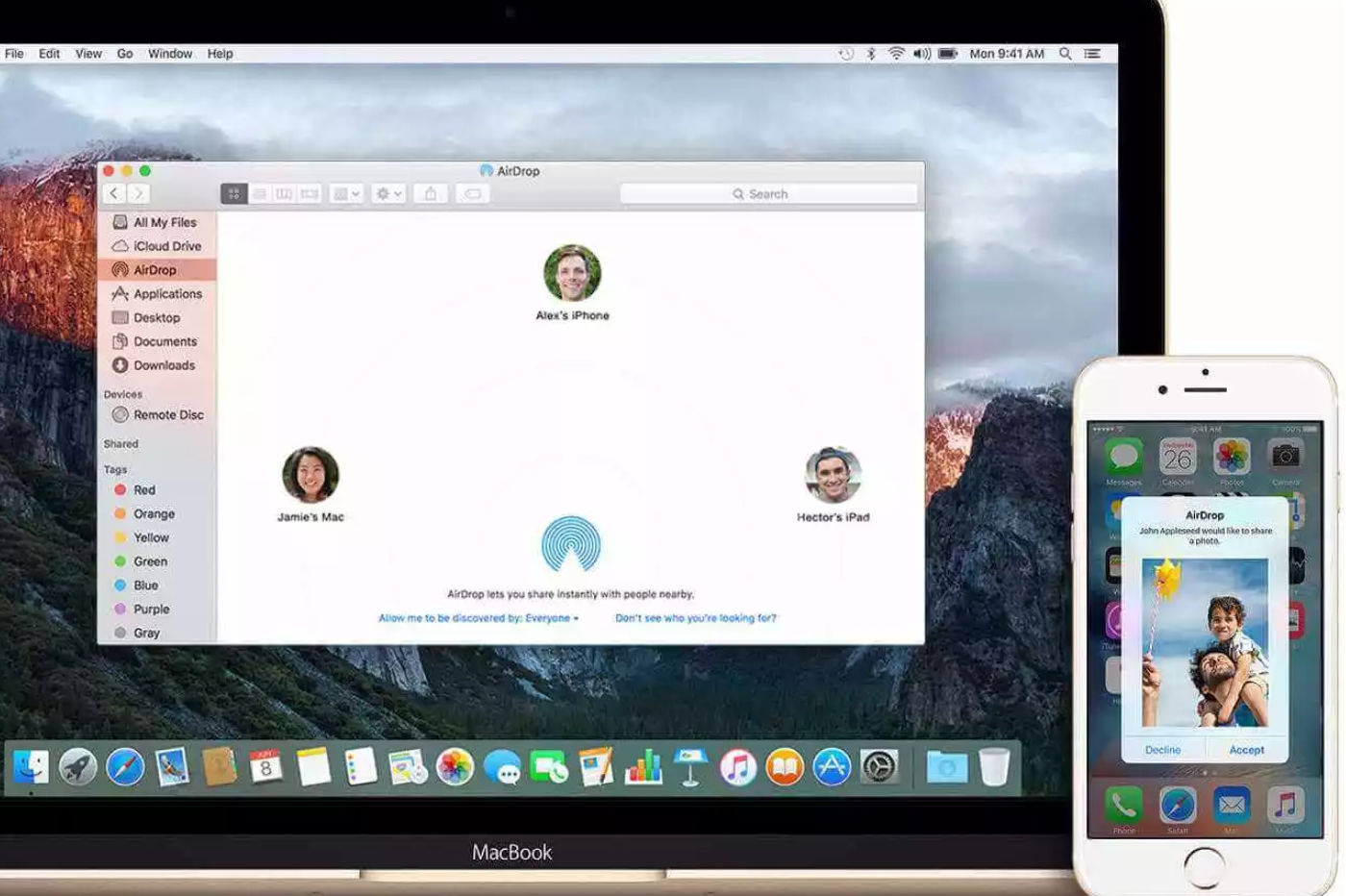The width and height of the screenshot is (1346, 896).
Task: Open the Go menu
Action: pyautogui.click(x=125, y=54)
